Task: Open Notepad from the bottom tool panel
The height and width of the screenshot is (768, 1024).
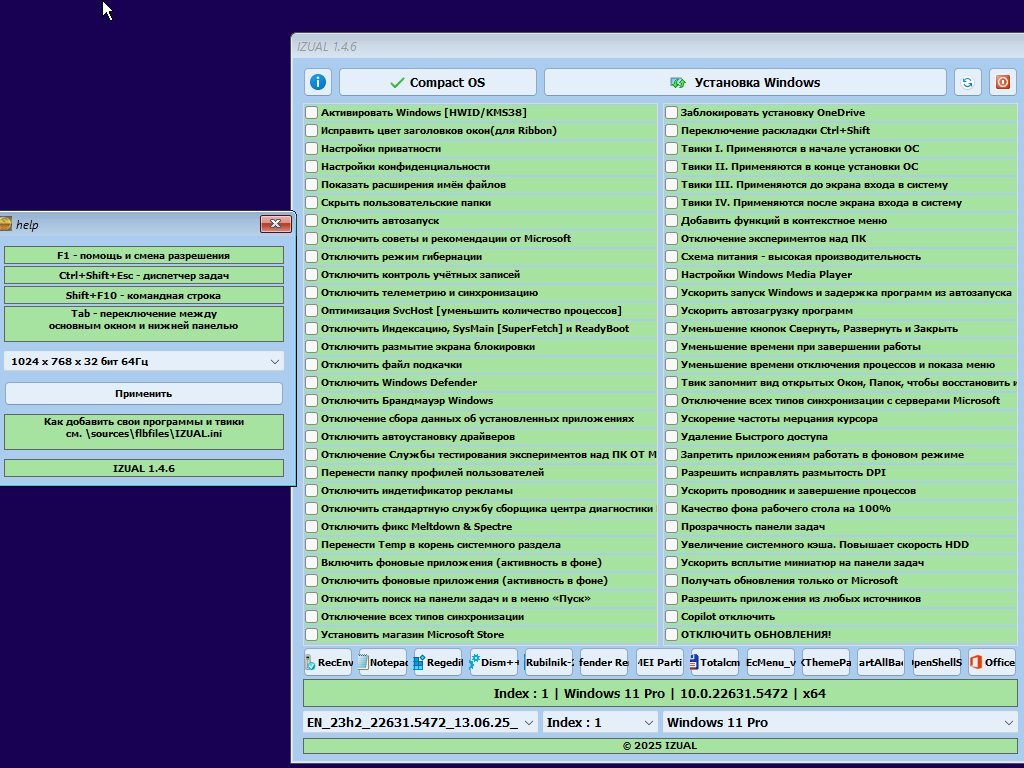Action: click(x=383, y=662)
